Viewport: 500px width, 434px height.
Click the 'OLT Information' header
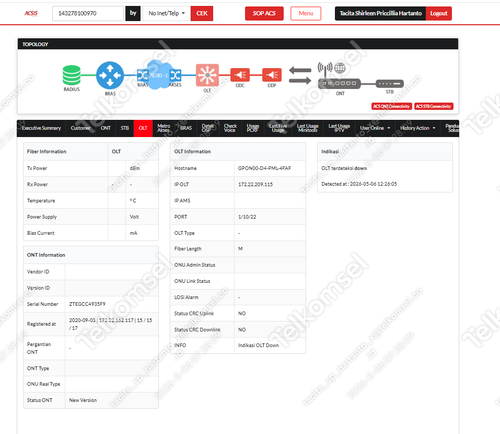(x=192, y=152)
